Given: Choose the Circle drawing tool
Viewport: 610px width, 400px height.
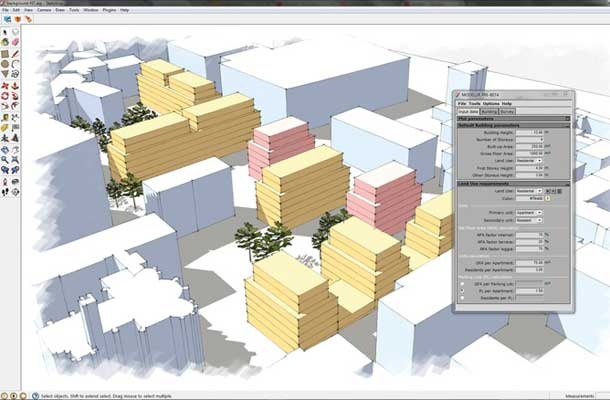Looking at the screenshot, I should click(5, 64).
